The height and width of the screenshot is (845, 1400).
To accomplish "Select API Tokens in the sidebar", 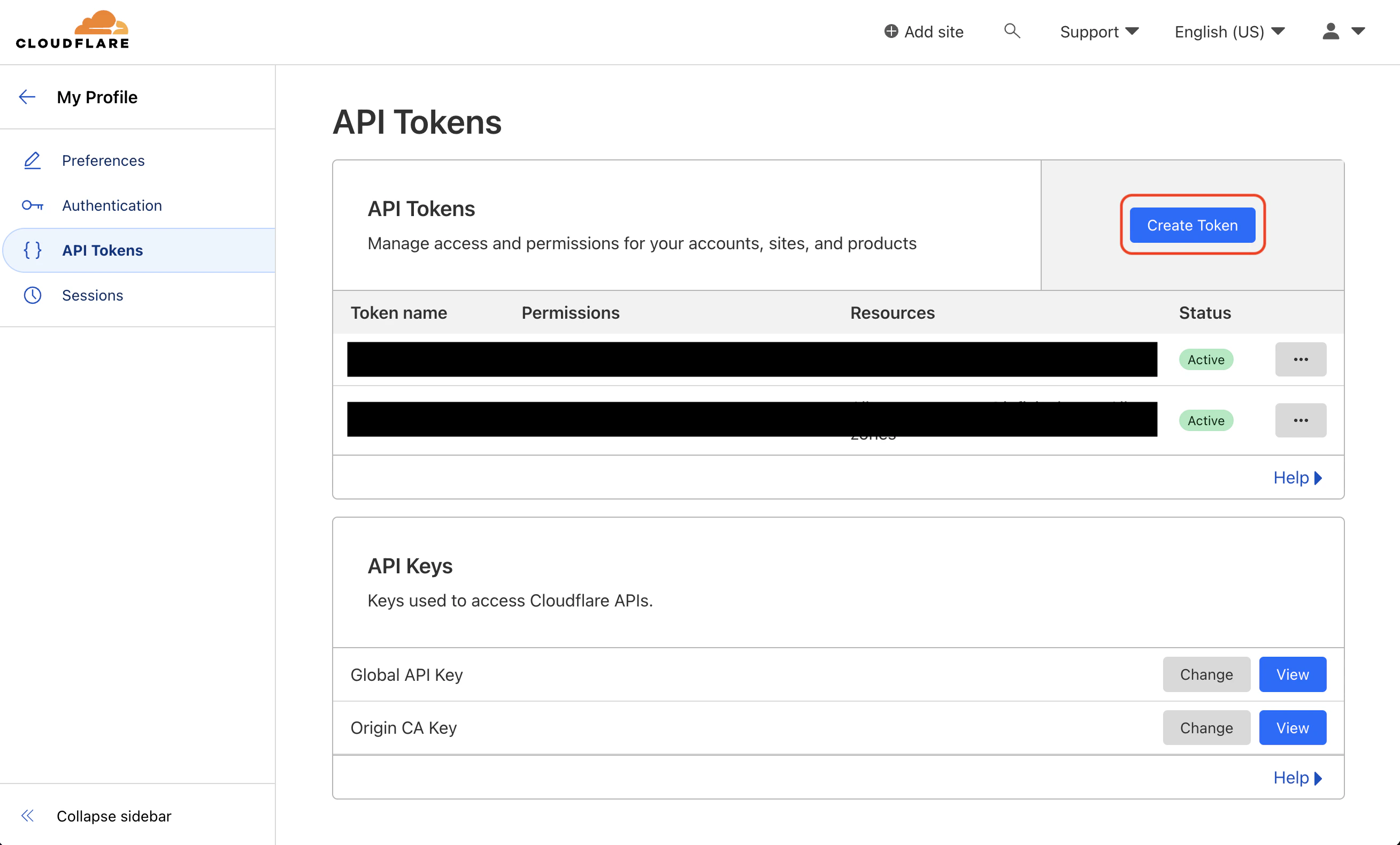I will tap(139, 250).
